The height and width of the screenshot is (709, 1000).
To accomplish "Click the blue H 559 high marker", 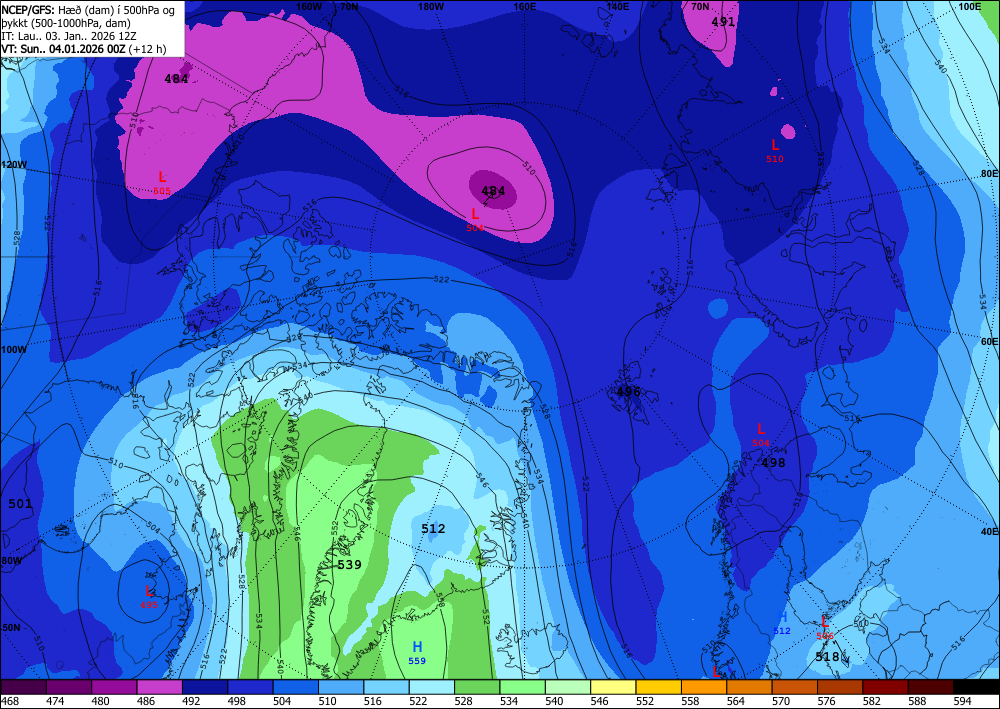I will pyautogui.click(x=417, y=652).
